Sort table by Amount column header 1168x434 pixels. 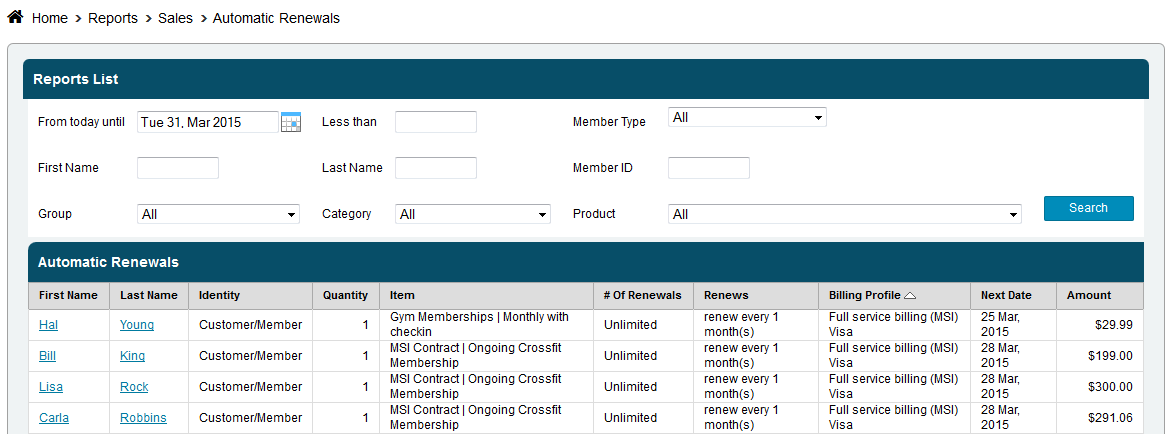click(x=1088, y=296)
